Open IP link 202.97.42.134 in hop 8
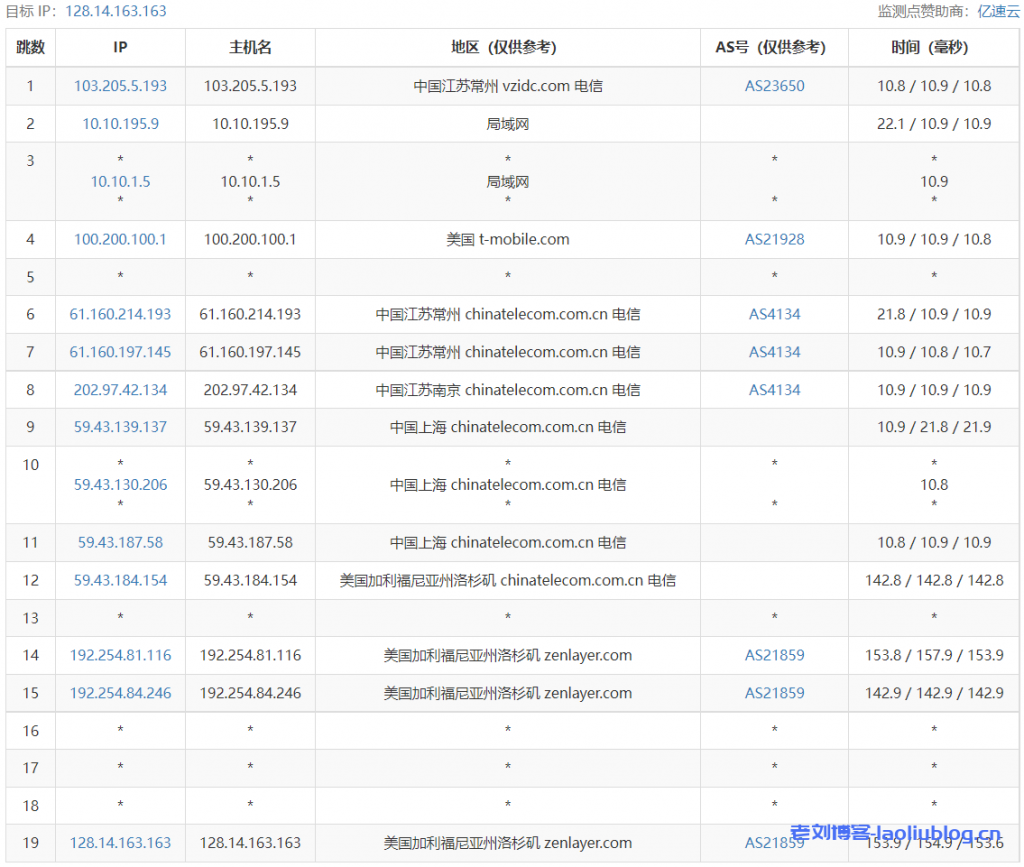The height and width of the screenshot is (867, 1024). click(120, 390)
